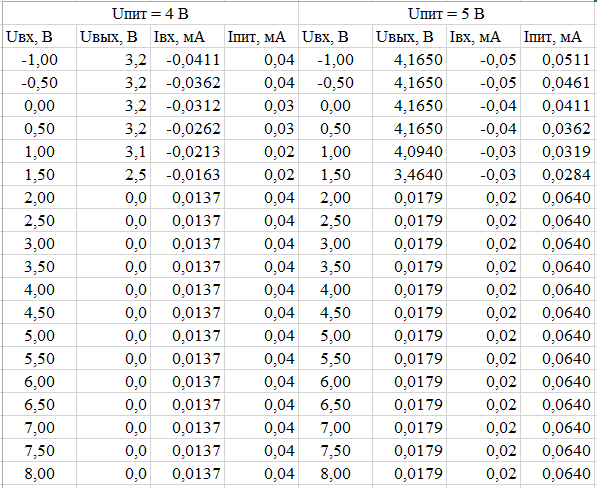
Task: Select the cell containing 4,0940
Action: point(409,152)
